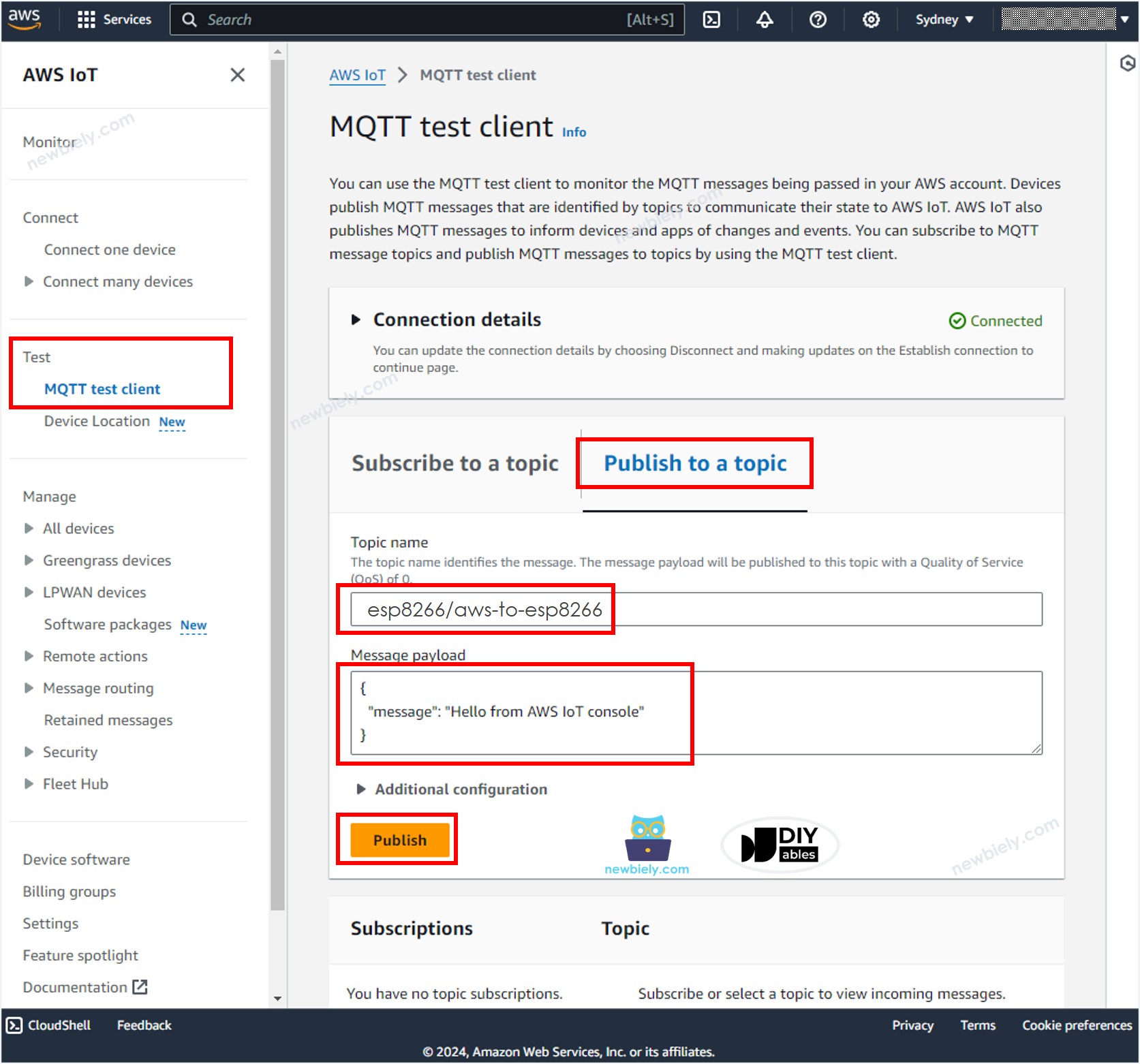Open the AWS console settings gear
The width and height of the screenshot is (1140, 1064).
pyautogui.click(x=870, y=19)
